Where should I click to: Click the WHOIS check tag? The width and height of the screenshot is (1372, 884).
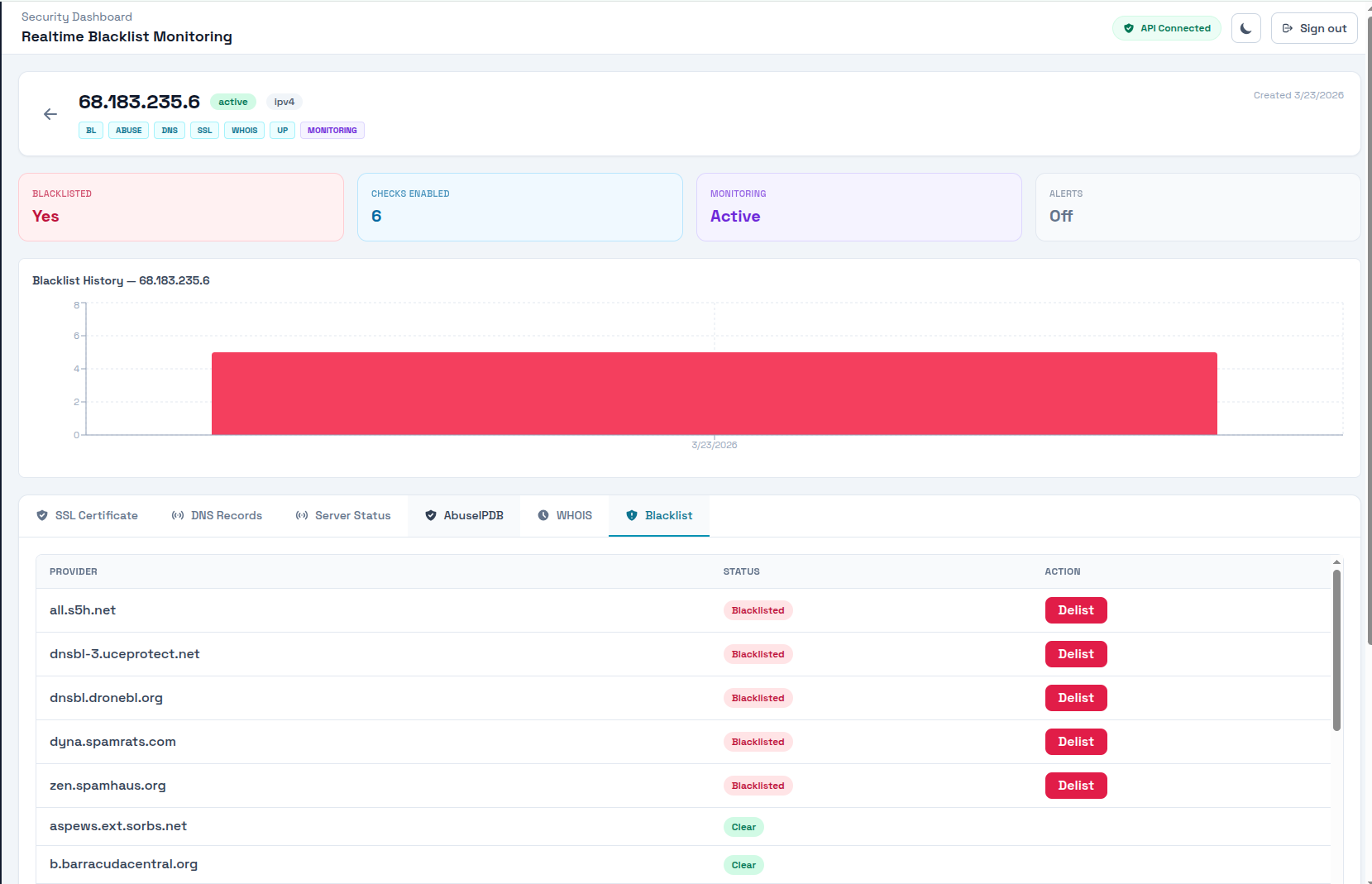point(244,131)
